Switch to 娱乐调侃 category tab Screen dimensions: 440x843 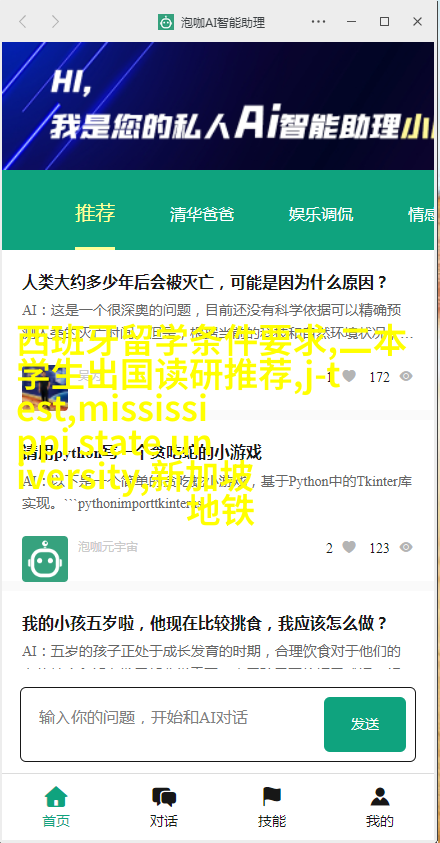click(321, 214)
